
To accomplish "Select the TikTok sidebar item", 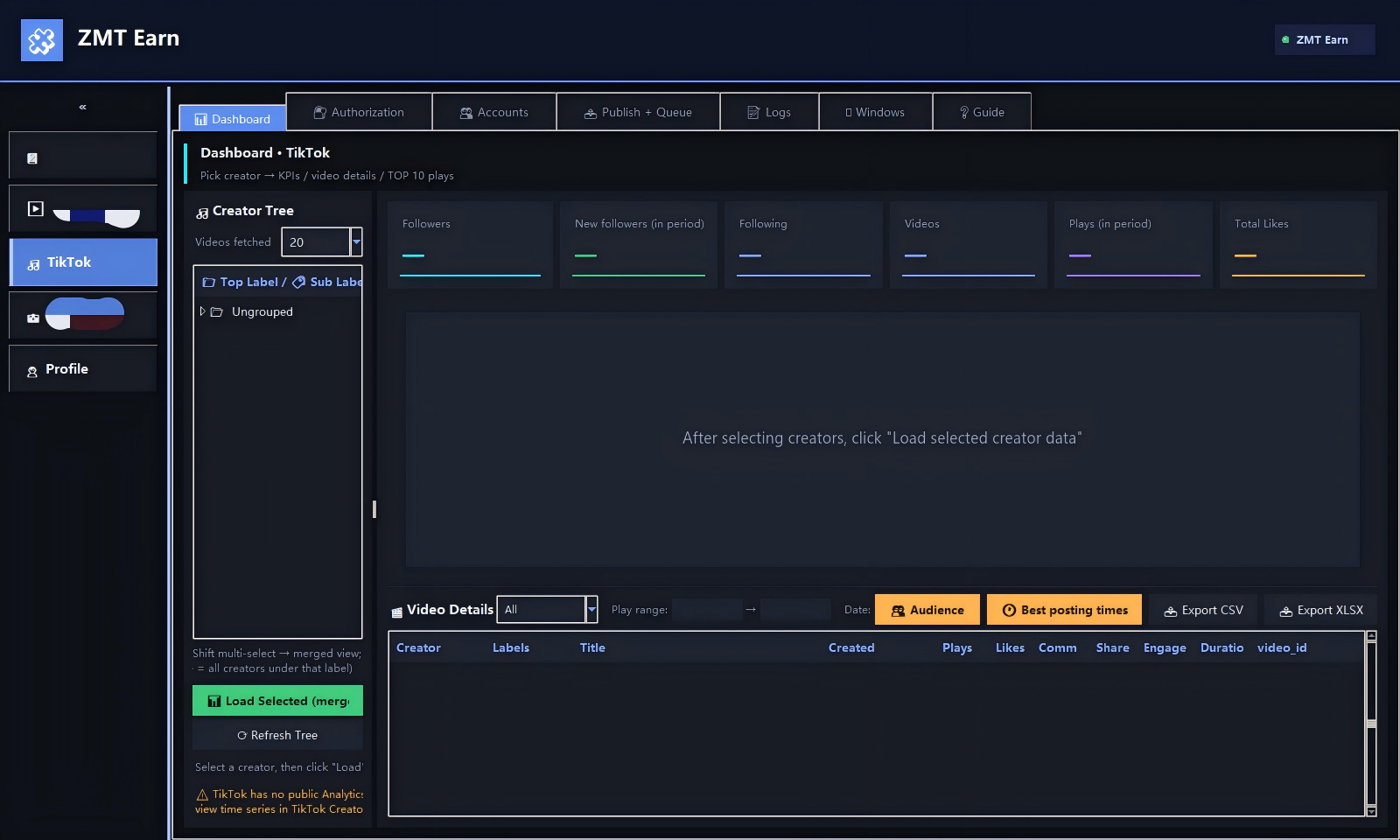I will (x=83, y=262).
